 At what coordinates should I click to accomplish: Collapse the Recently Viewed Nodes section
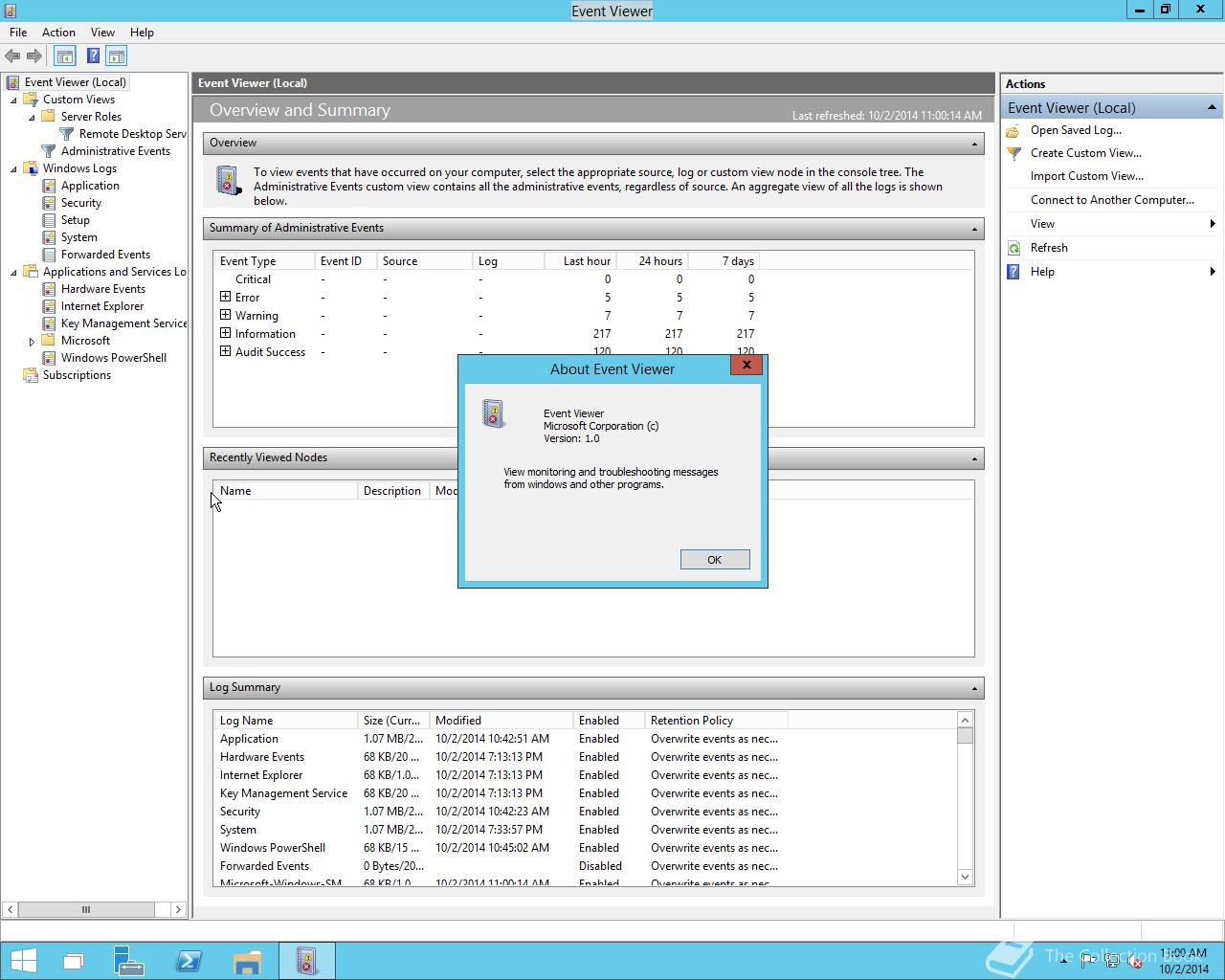tap(974, 458)
